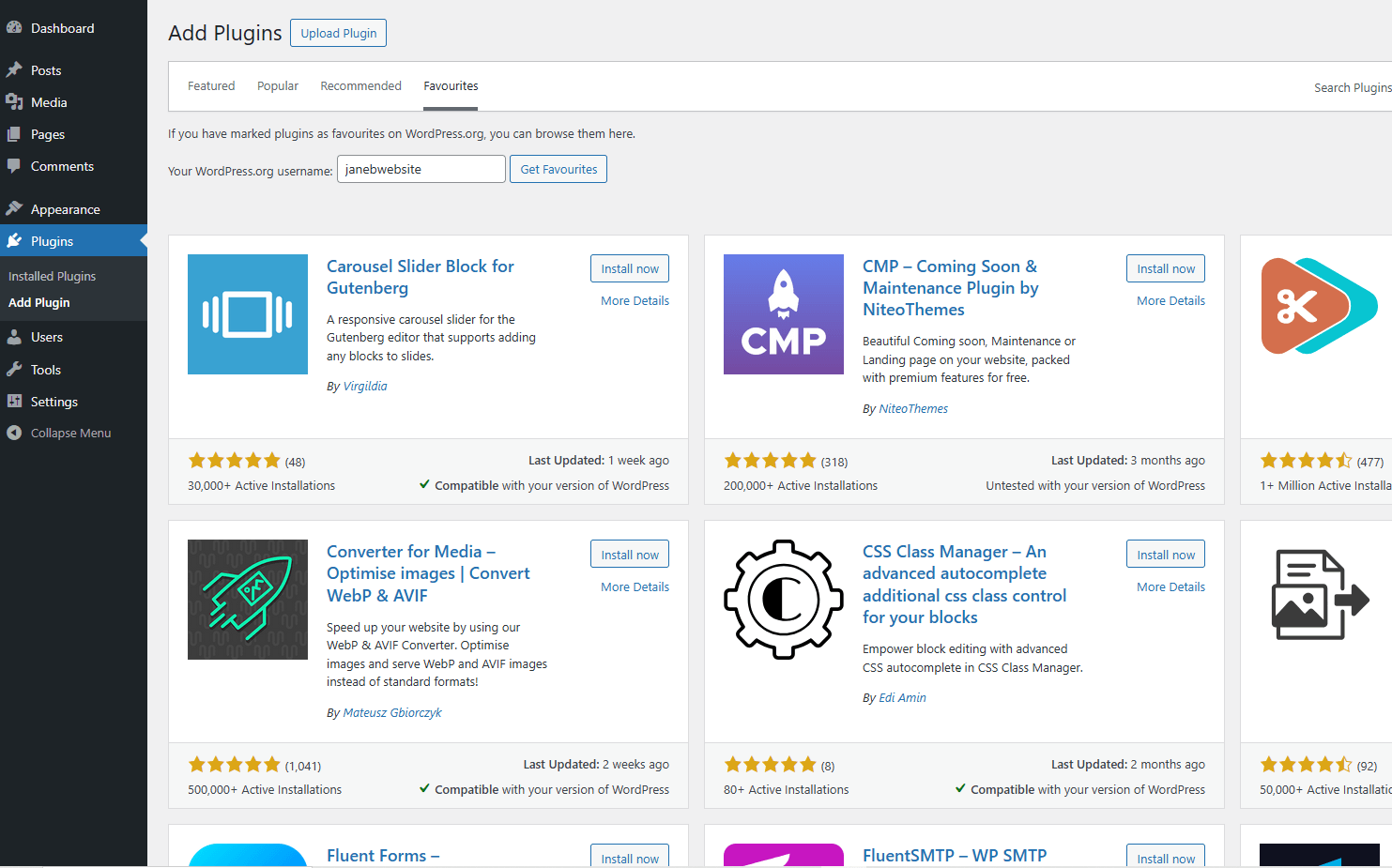
Task: Select the Appearance paintbrush icon
Action: 15,208
